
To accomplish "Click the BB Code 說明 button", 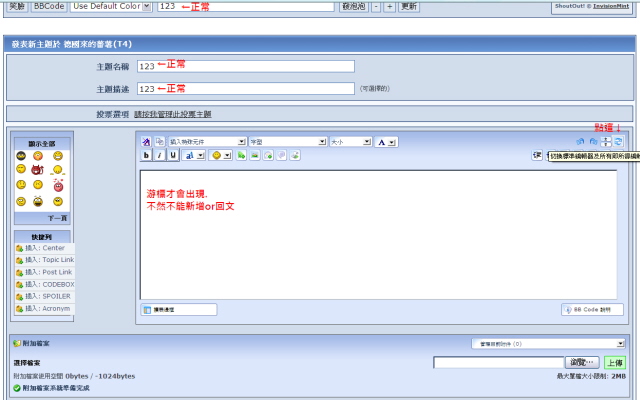I will point(592,310).
